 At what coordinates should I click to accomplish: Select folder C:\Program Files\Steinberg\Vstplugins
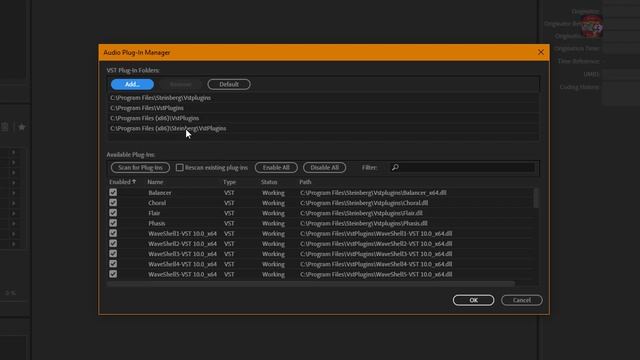[160, 98]
